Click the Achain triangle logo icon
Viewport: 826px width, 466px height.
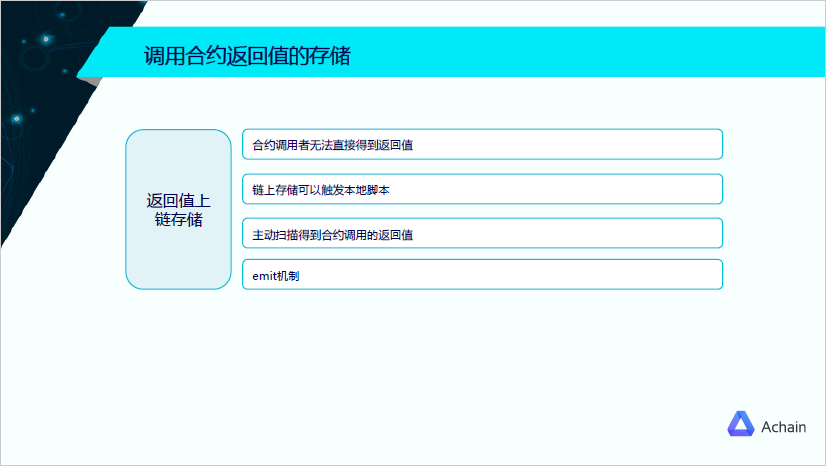click(x=741, y=424)
